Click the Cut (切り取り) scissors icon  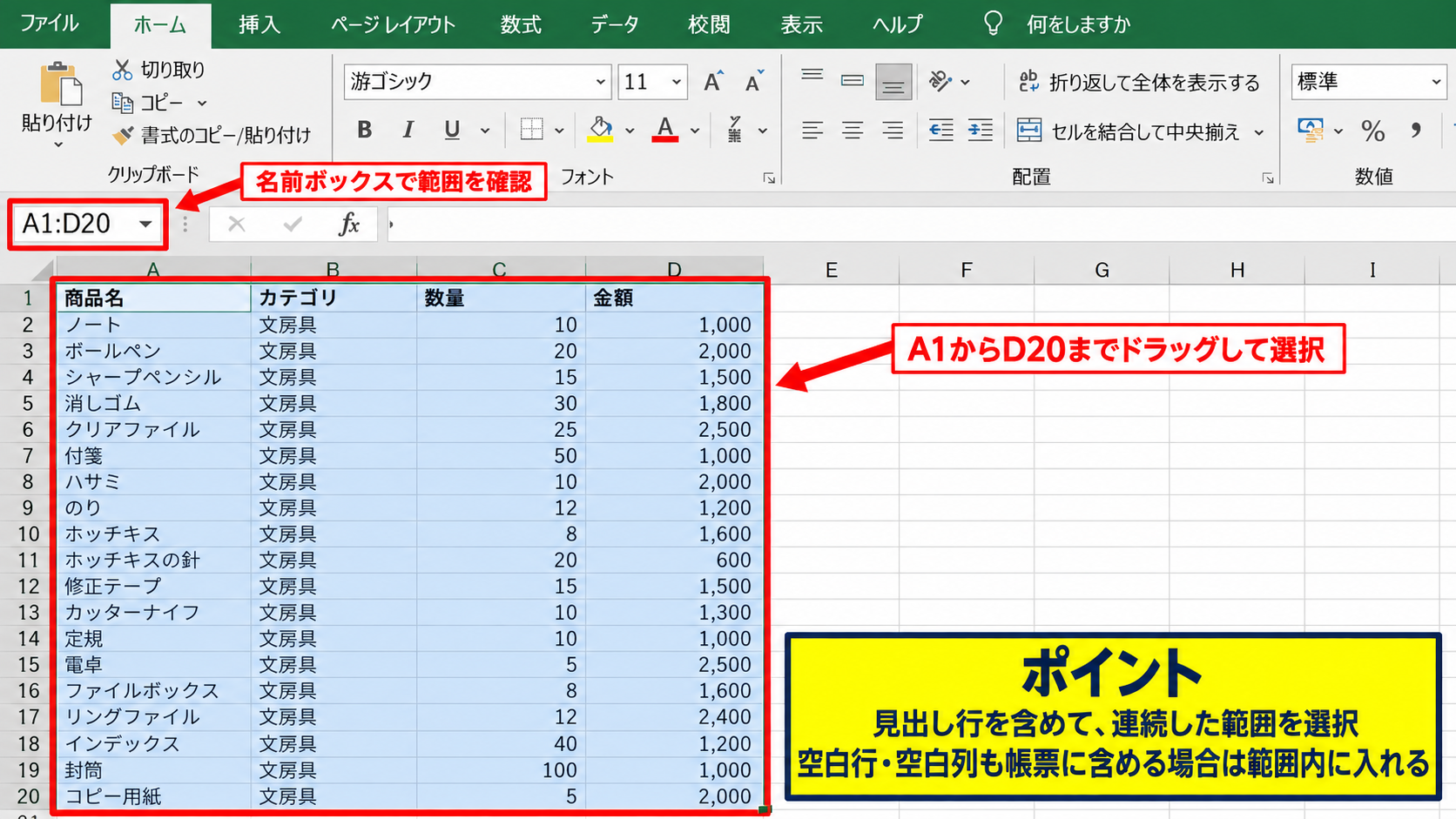coord(123,70)
